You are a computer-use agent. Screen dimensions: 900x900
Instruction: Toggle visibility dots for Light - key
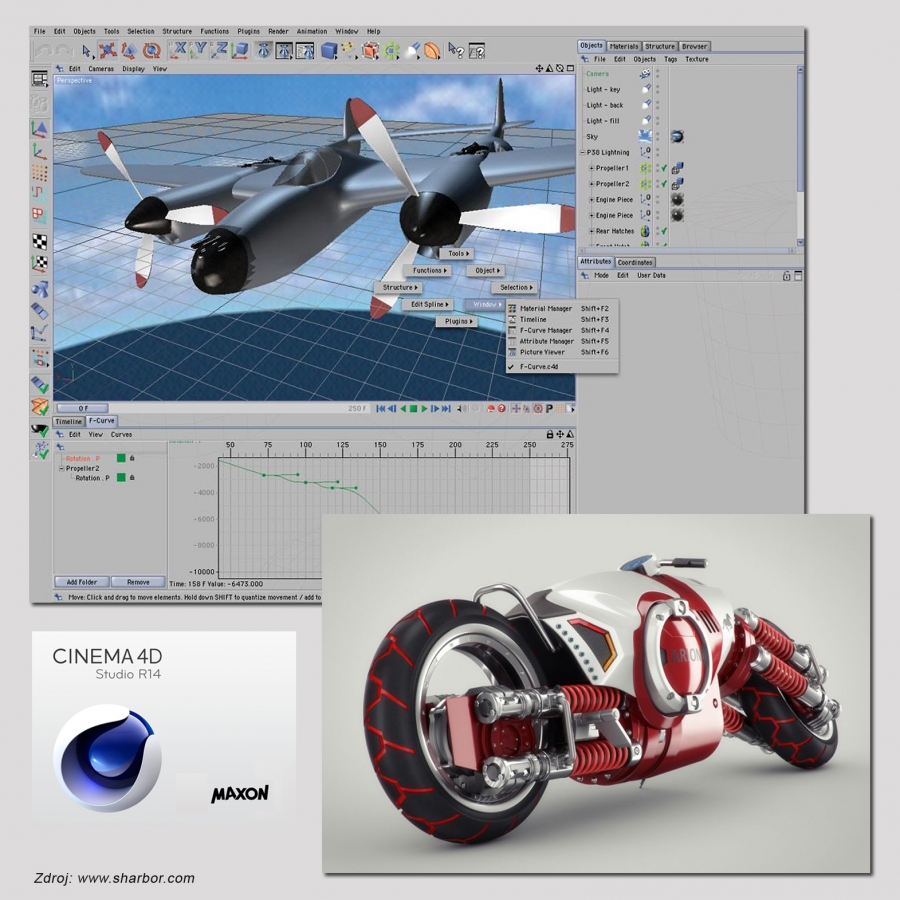pos(658,89)
